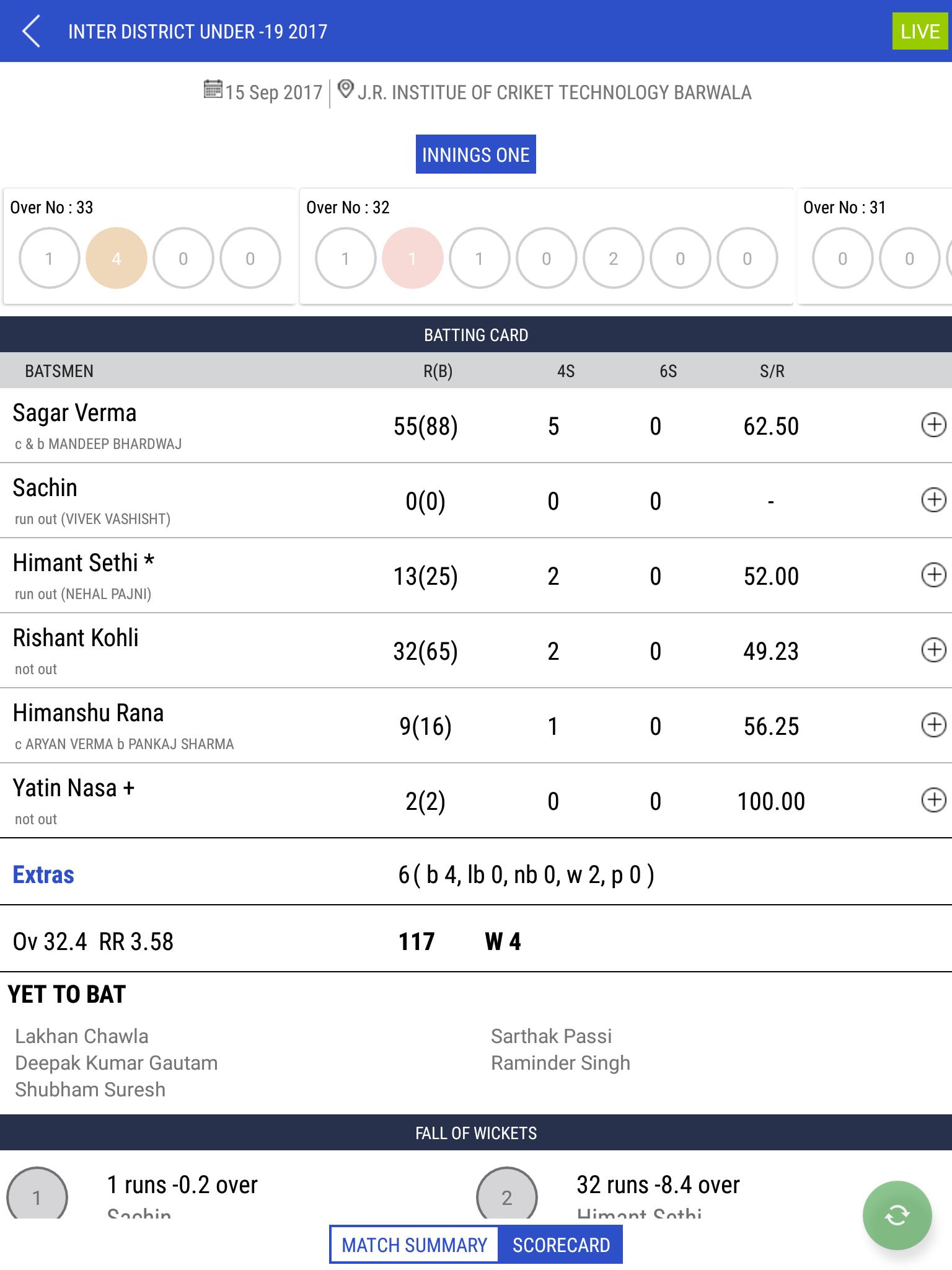Image resolution: width=952 pixels, height=1270 pixels.
Task: Click the highlighted boundary ball in Over 33
Action: (115, 258)
